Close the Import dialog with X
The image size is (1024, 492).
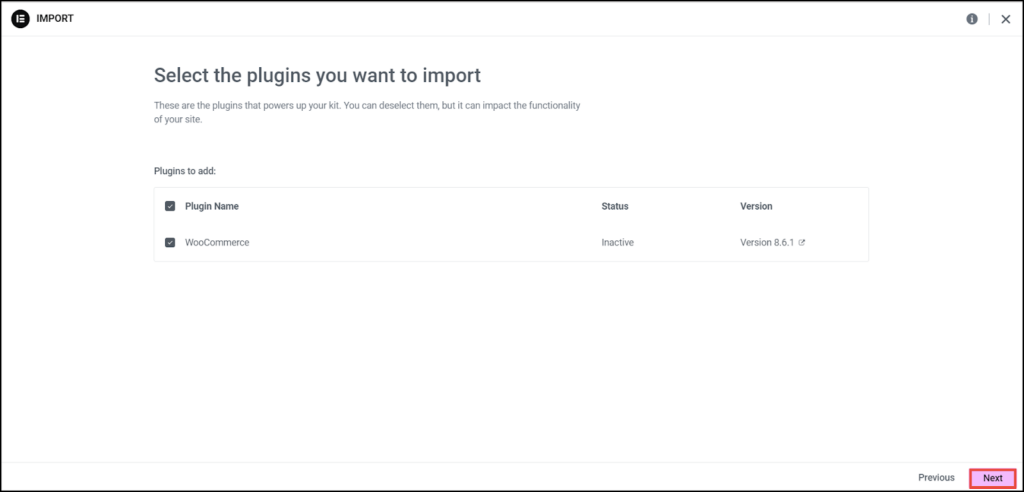coord(1006,20)
